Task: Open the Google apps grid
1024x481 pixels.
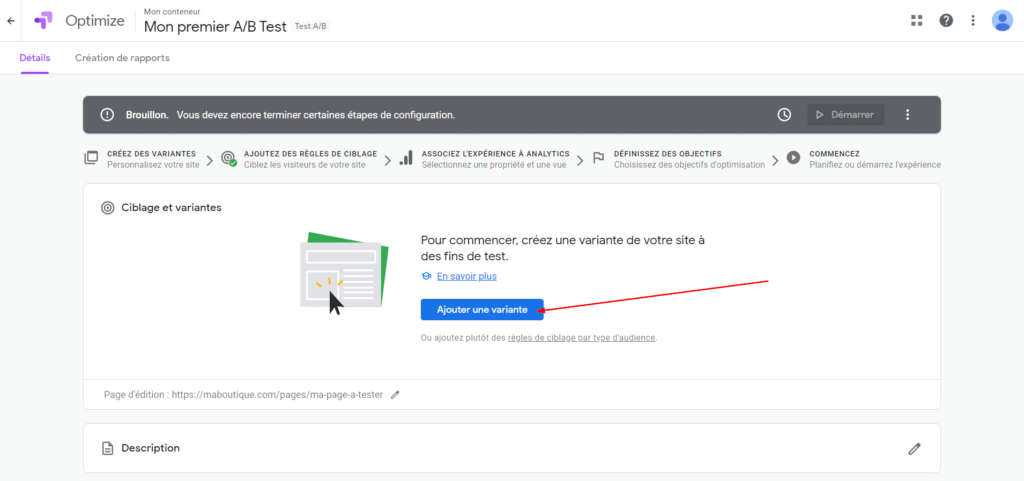Action: [916, 21]
